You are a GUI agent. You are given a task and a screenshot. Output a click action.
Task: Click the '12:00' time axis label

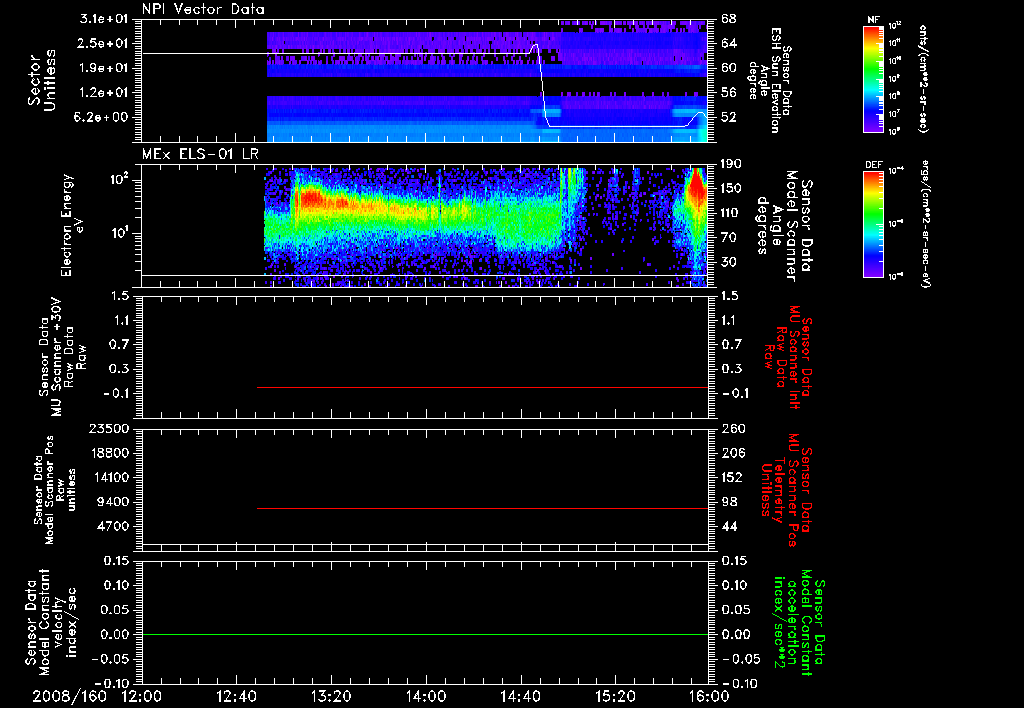click(142, 696)
